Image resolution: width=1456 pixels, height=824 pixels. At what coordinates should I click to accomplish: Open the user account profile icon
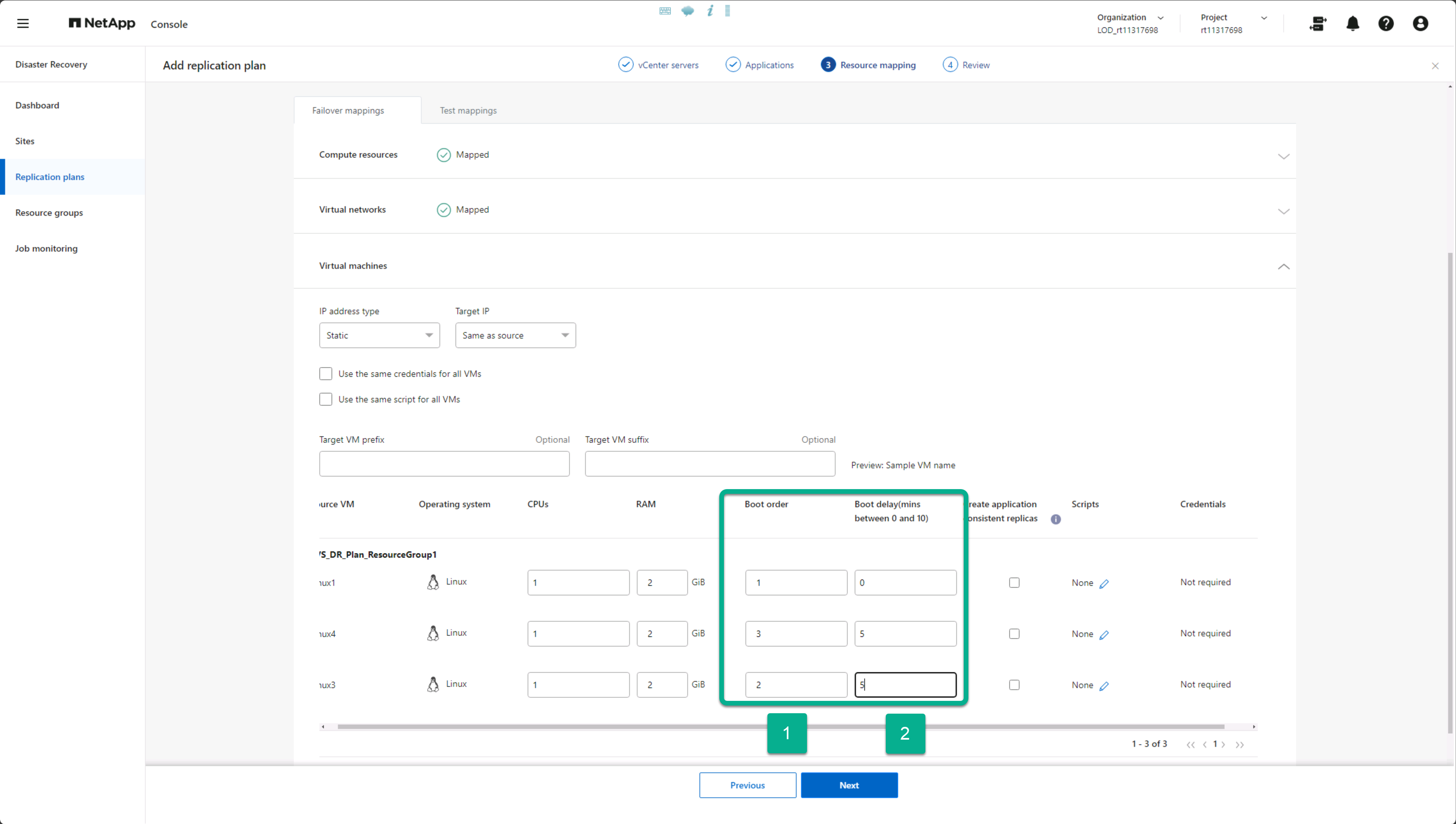[1420, 24]
